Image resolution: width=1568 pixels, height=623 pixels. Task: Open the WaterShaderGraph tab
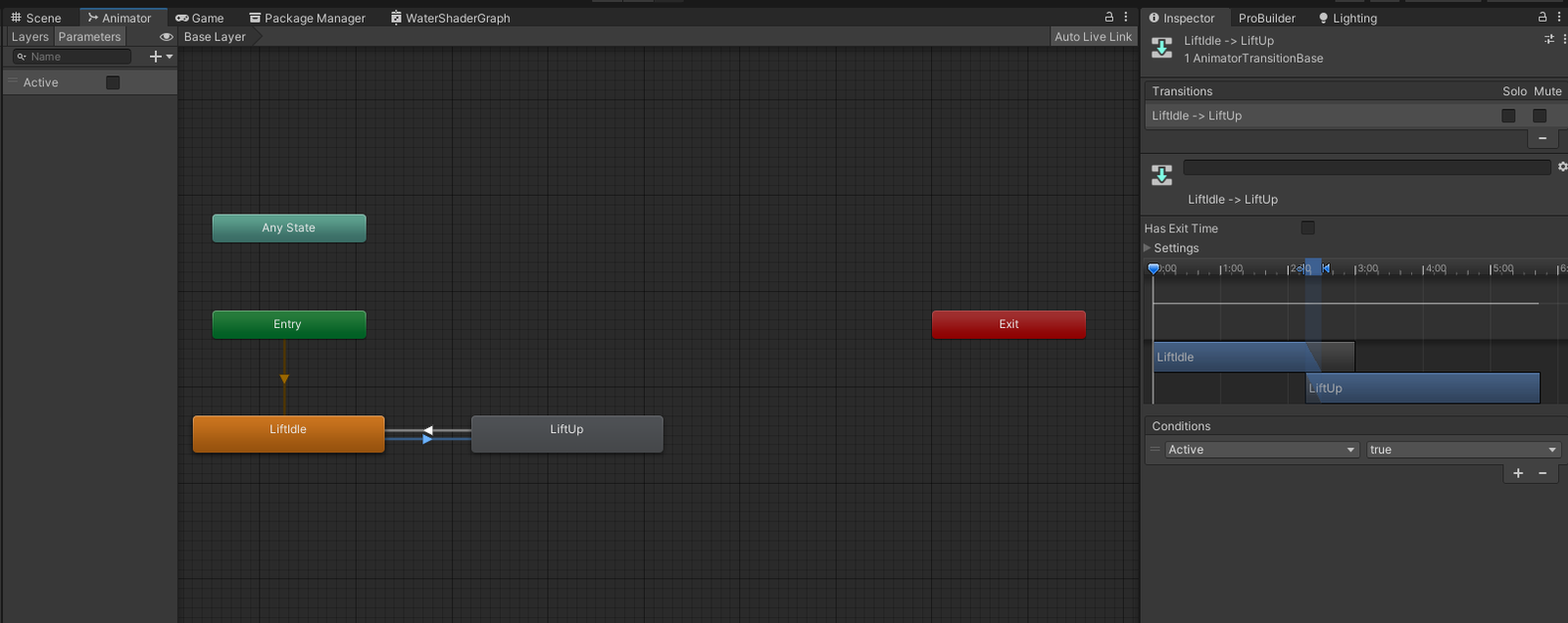(x=450, y=18)
